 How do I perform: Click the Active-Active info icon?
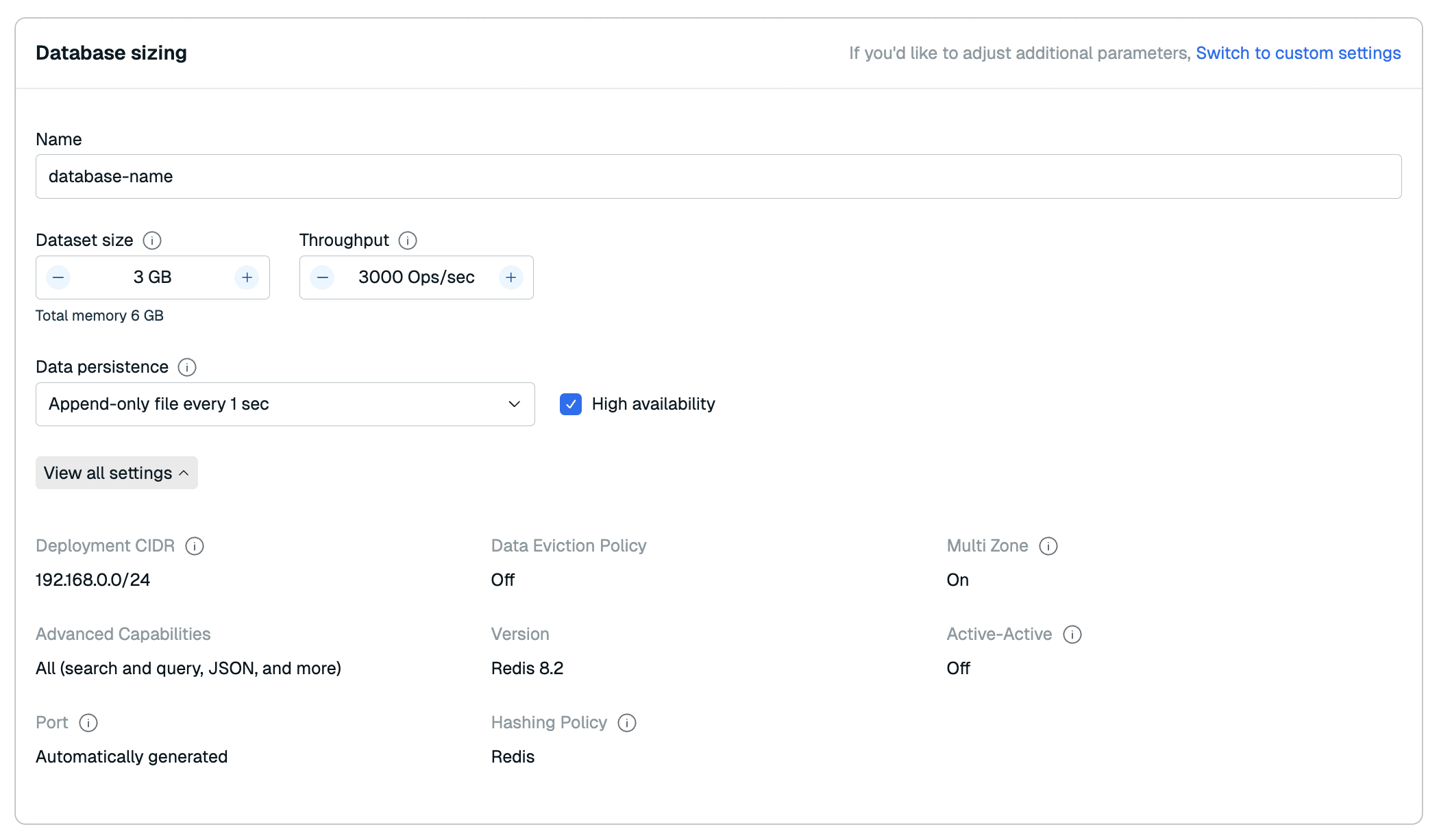point(1072,634)
